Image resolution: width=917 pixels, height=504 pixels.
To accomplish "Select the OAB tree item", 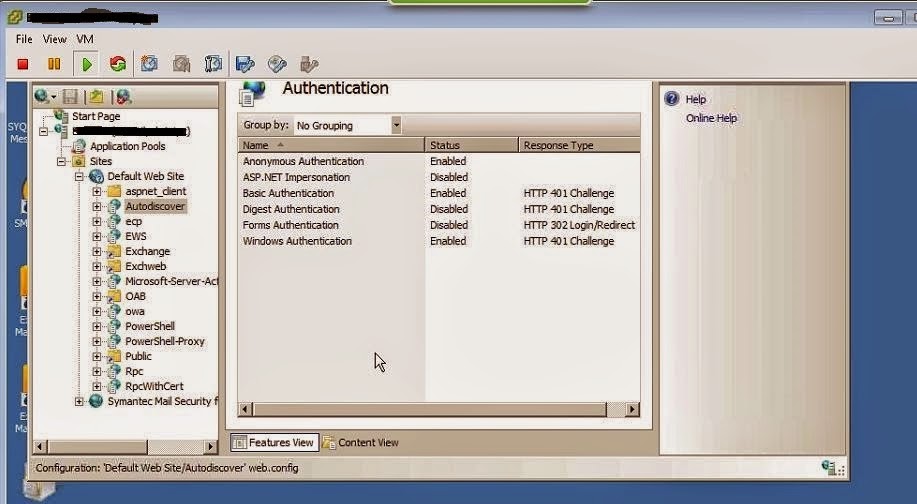I will tap(135, 296).
